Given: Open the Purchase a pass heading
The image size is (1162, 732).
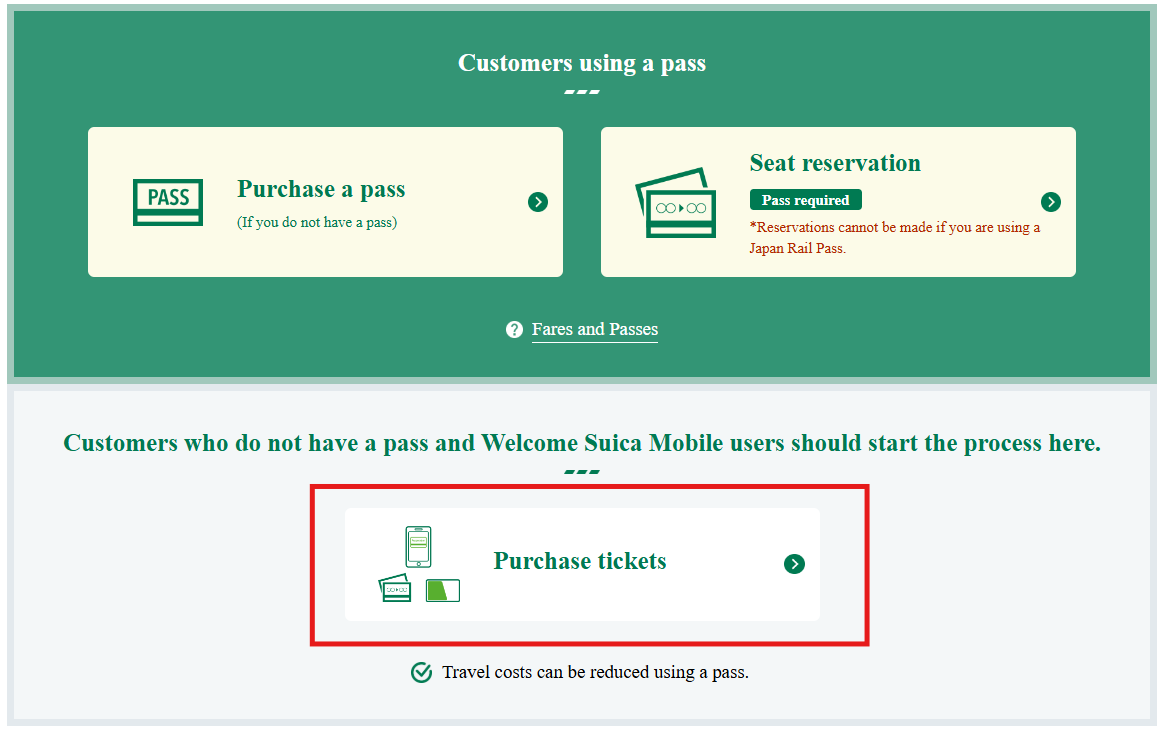Looking at the screenshot, I should click(x=321, y=189).
